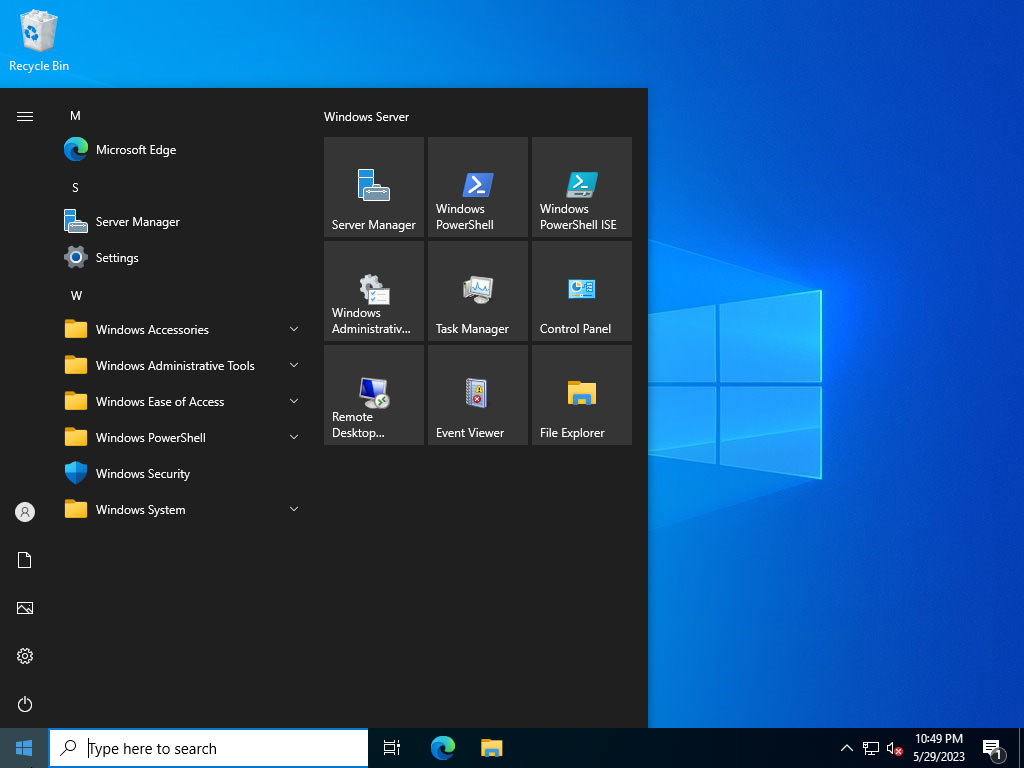Open File Explorer from the taskbar
Image resolution: width=1024 pixels, height=768 pixels.
coord(492,748)
